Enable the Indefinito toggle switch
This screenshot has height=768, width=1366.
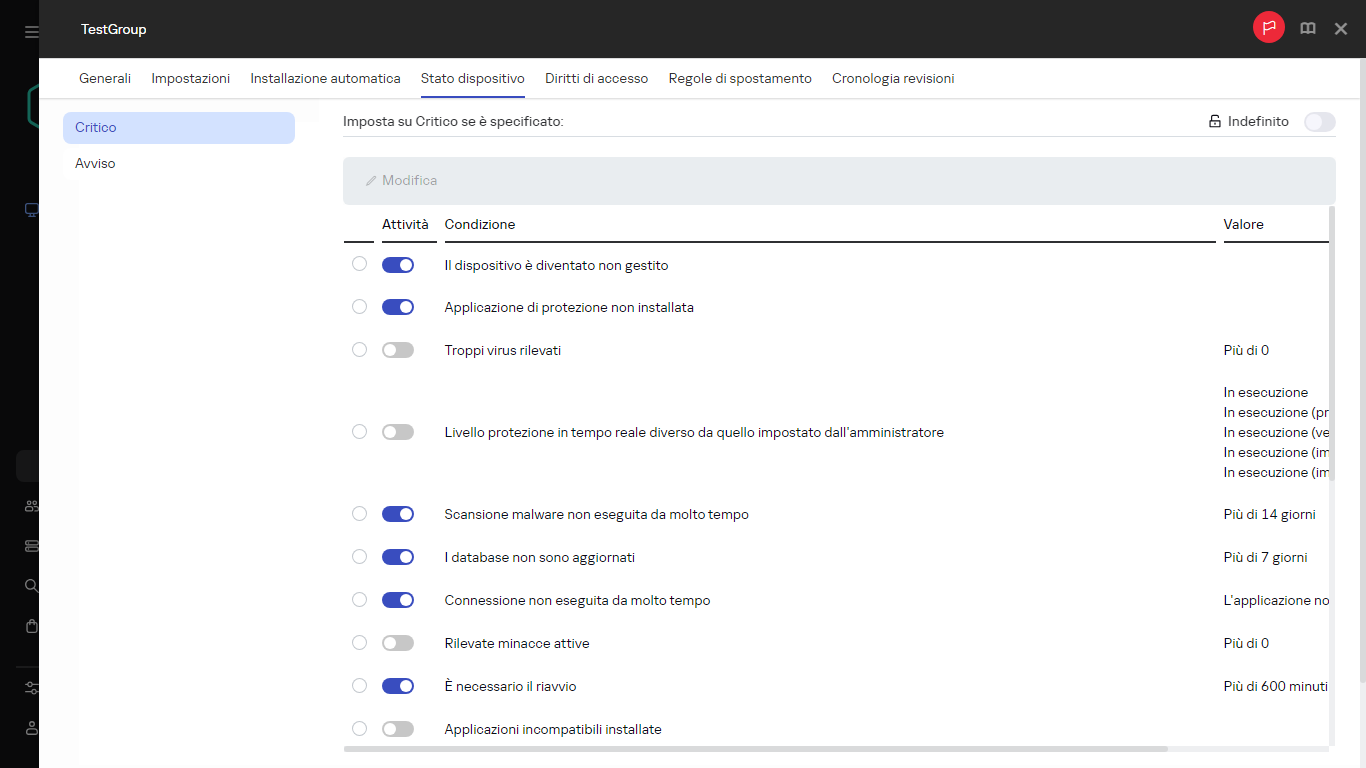click(x=1319, y=121)
